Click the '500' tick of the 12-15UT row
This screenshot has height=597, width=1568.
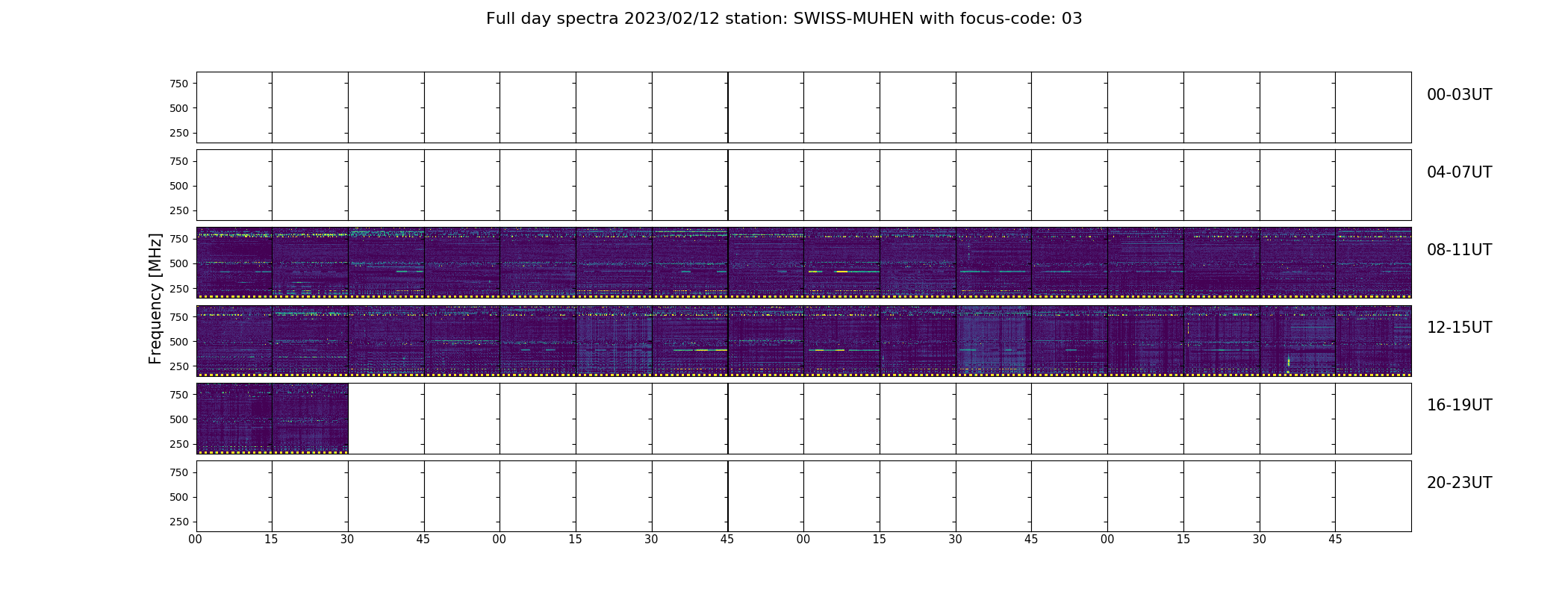(x=178, y=342)
